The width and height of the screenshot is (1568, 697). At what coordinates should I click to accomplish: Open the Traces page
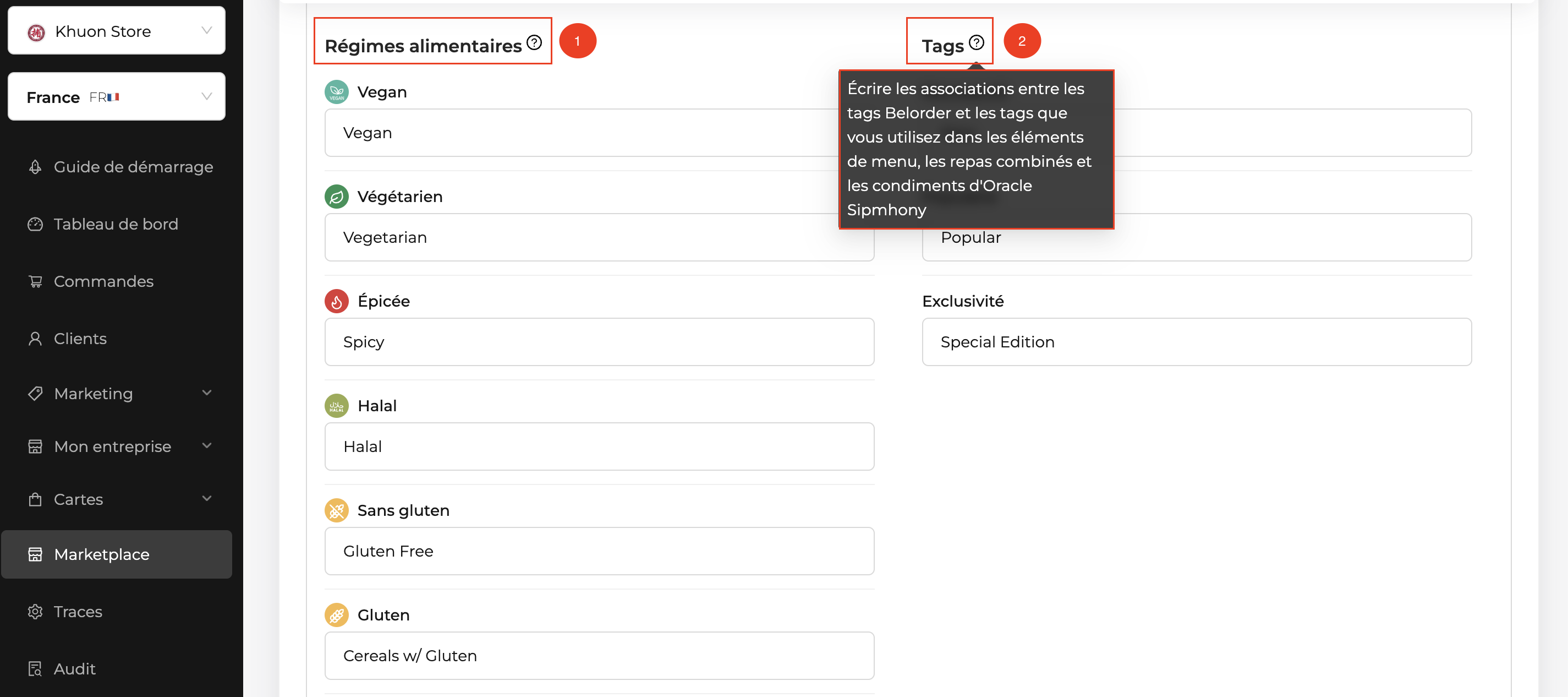pyautogui.click(x=116, y=612)
